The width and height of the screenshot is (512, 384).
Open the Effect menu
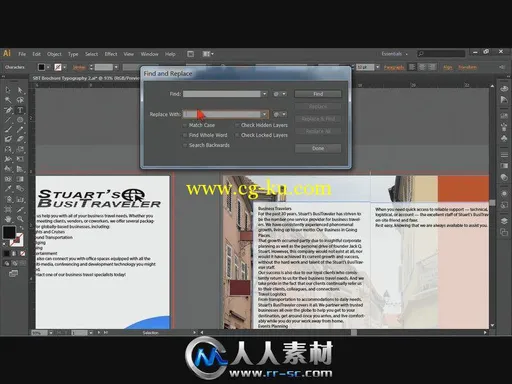(x=111, y=54)
